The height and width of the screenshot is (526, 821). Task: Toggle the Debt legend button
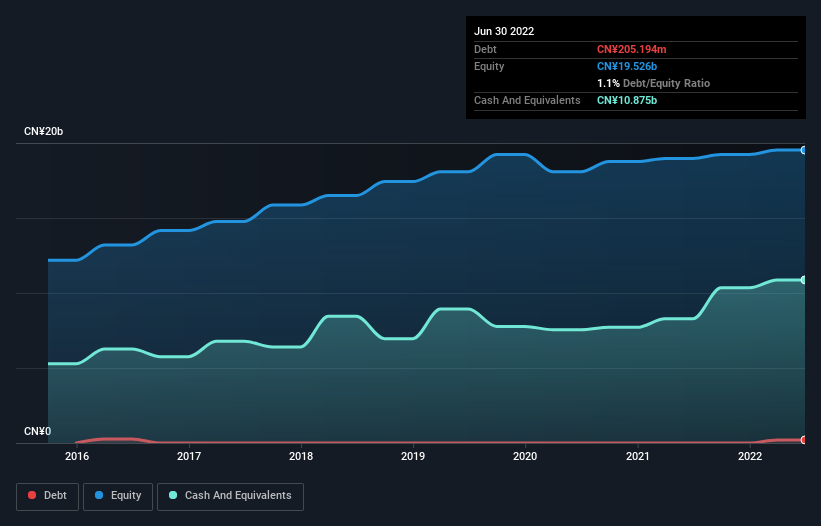pyautogui.click(x=48, y=496)
